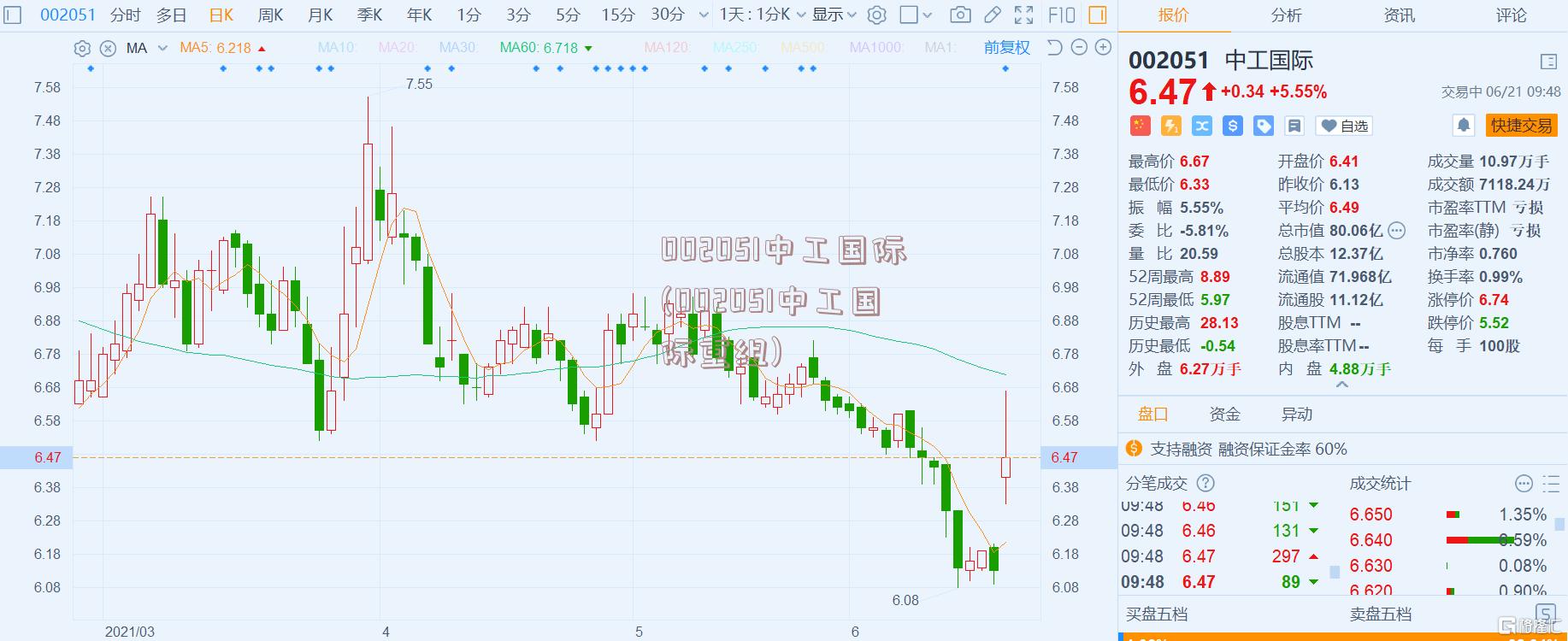
Task: Switch to 日K daily chart
Action: [x=221, y=15]
